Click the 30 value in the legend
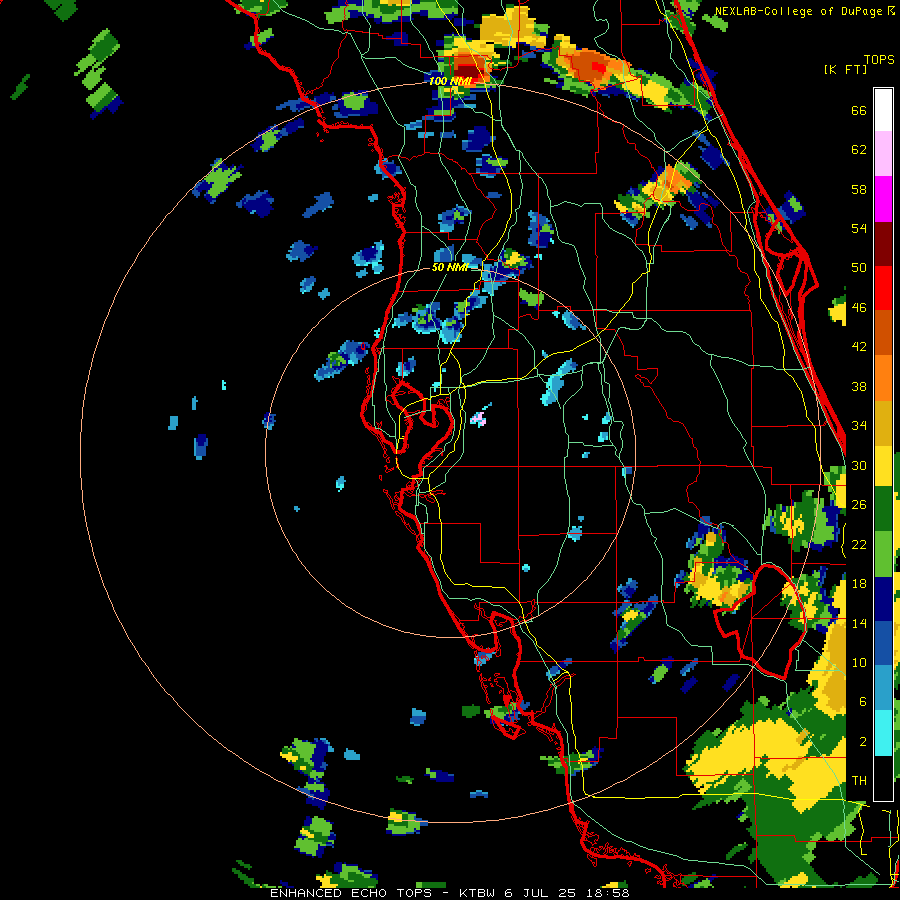Viewport: 900px width, 900px height. pyautogui.click(x=859, y=465)
